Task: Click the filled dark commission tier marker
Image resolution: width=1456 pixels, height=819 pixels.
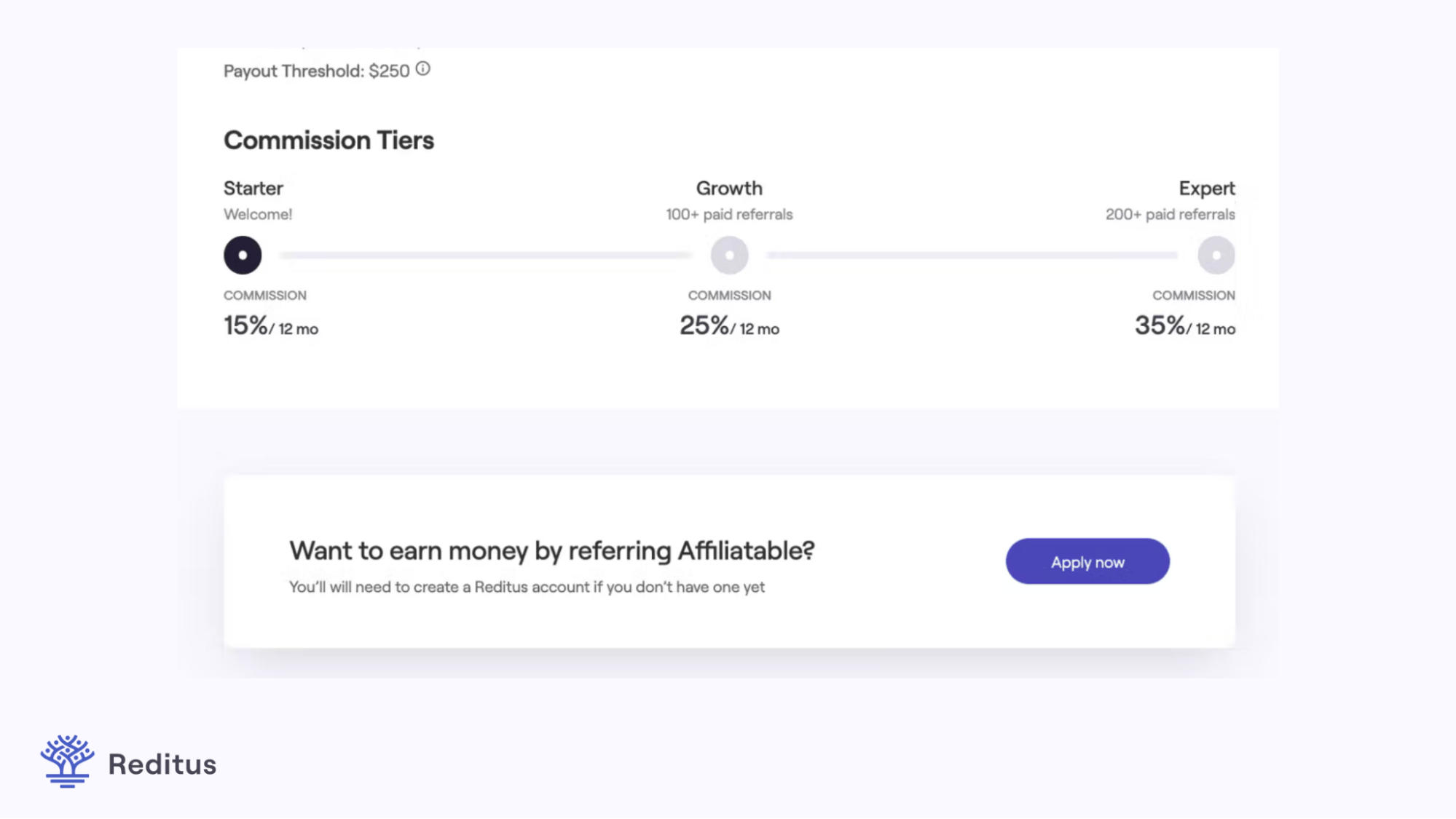Action: pos(243,255)
